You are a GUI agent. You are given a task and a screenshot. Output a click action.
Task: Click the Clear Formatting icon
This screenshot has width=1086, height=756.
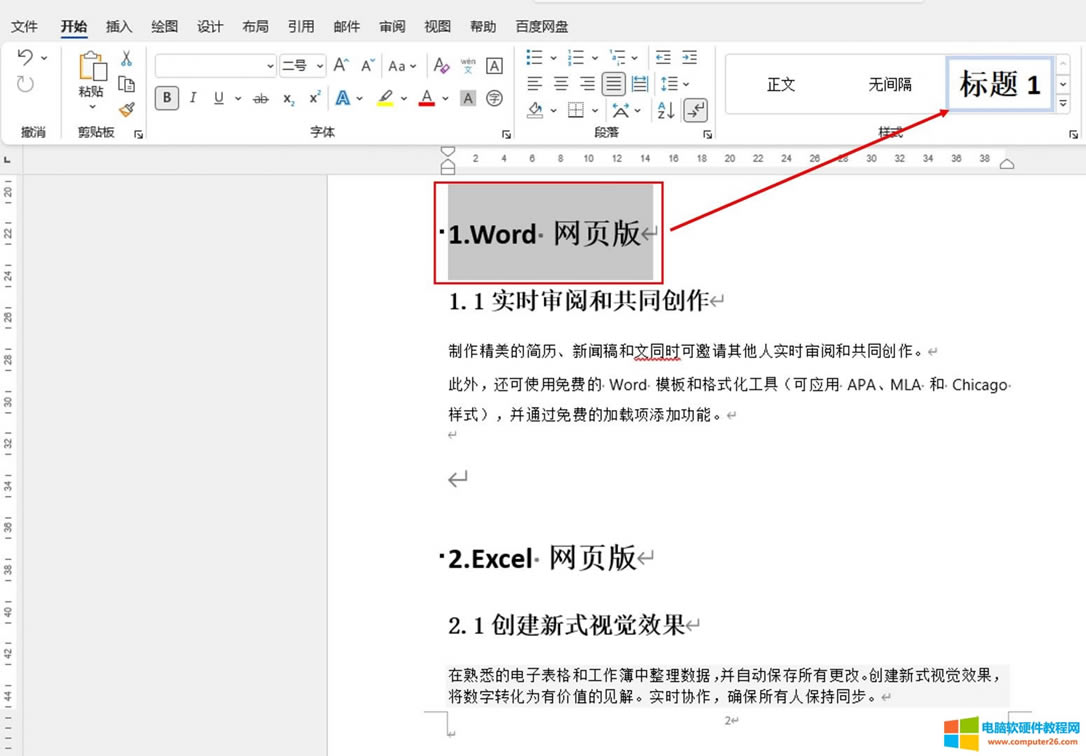441,66
